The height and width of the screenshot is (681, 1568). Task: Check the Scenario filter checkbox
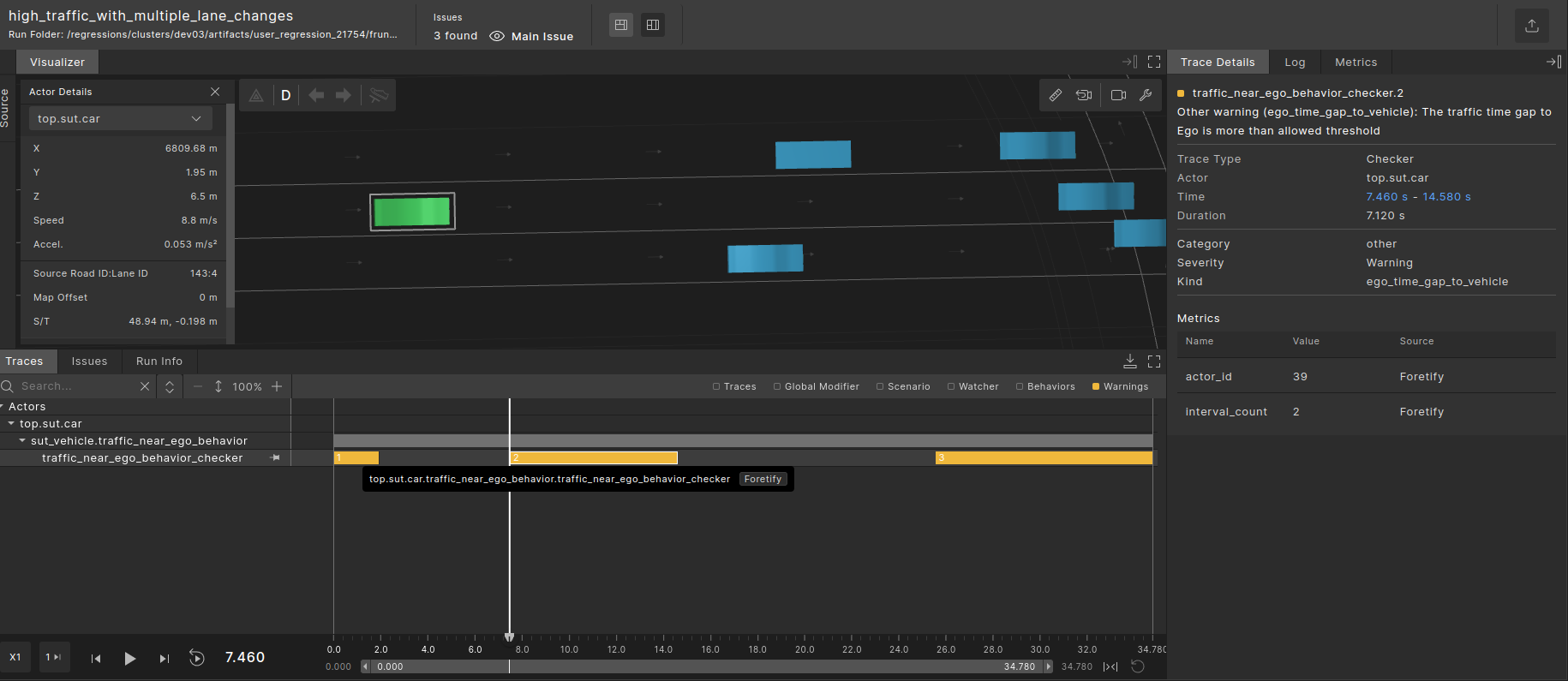(880, 386)
